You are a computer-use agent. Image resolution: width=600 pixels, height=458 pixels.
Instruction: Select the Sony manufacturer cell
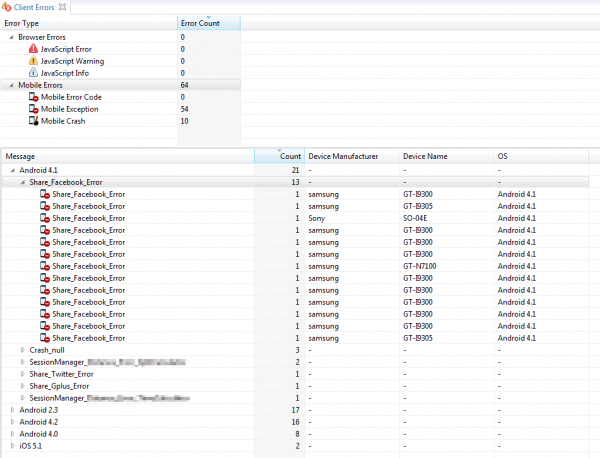316,218
